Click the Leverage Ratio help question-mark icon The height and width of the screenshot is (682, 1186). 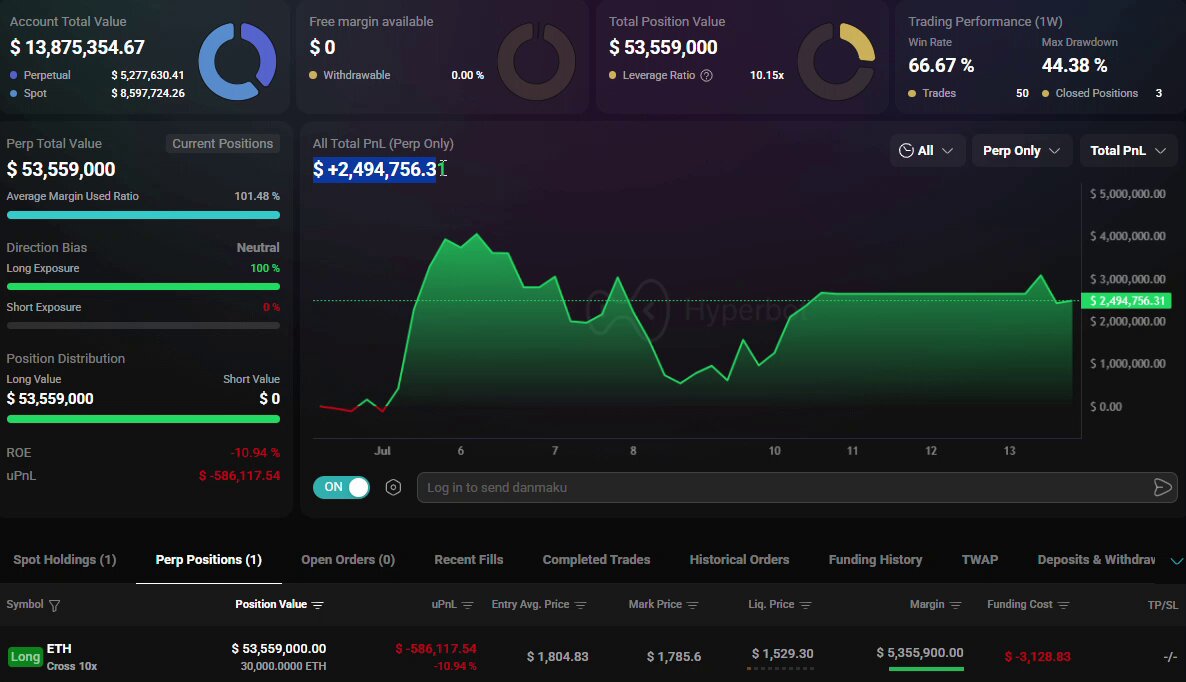(706, 76)
